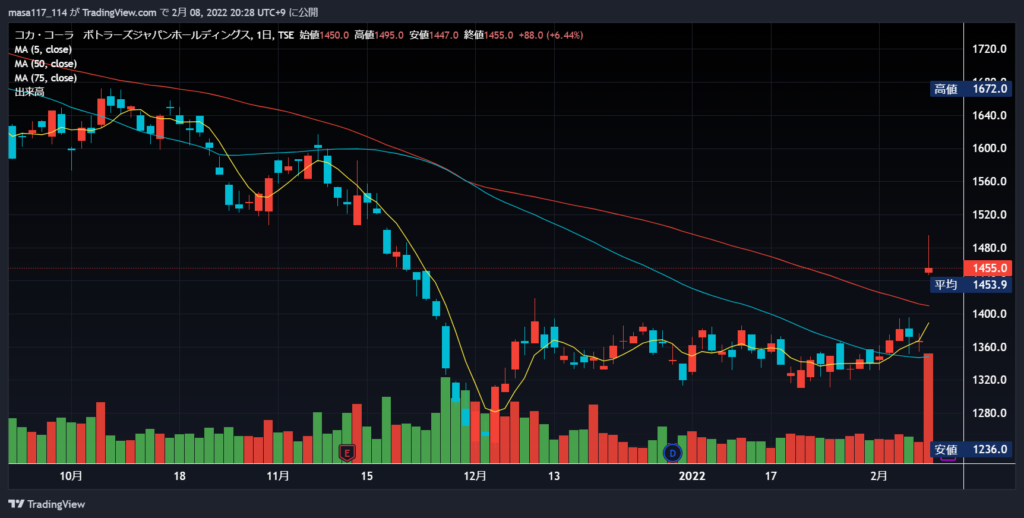Click the 1720.0 price axis label
Image resolution: width=1024 pixels, height=518 pixels.
(989, 49)
